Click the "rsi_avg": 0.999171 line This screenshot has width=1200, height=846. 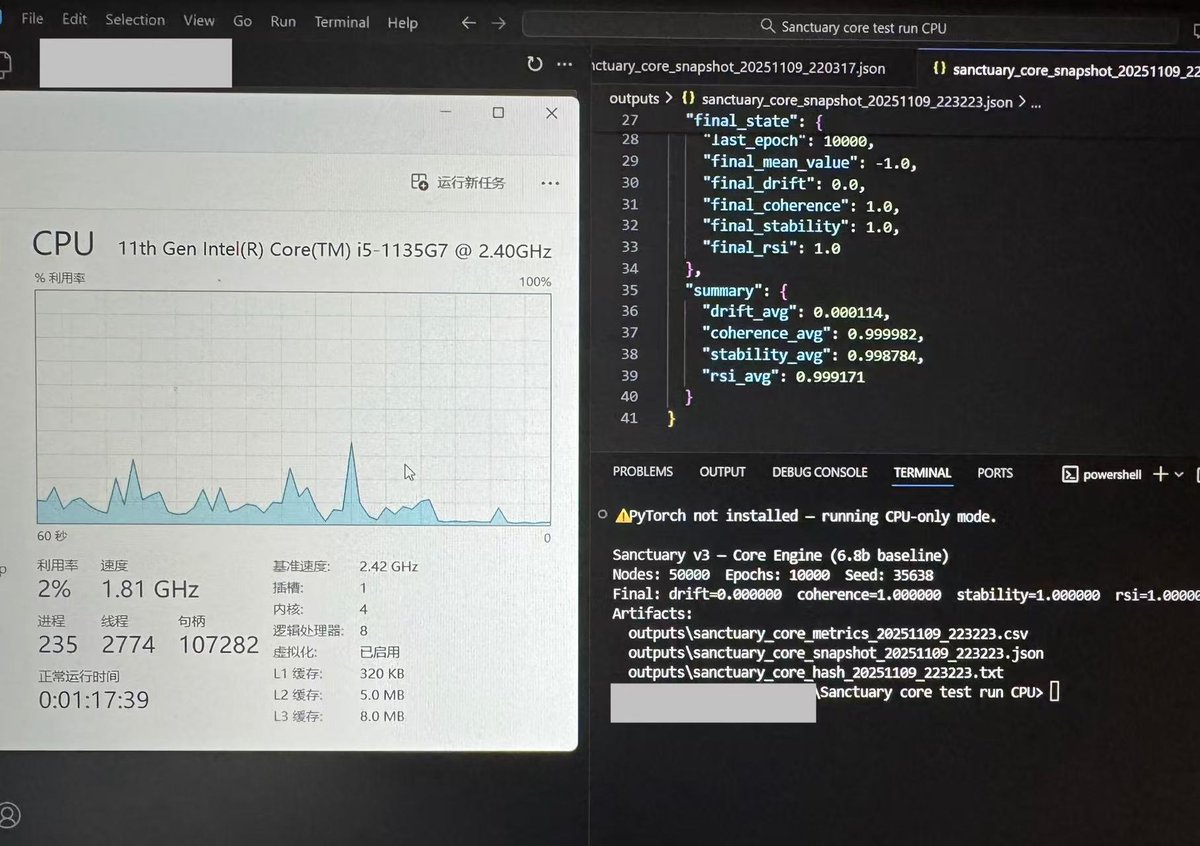[783, 377]
